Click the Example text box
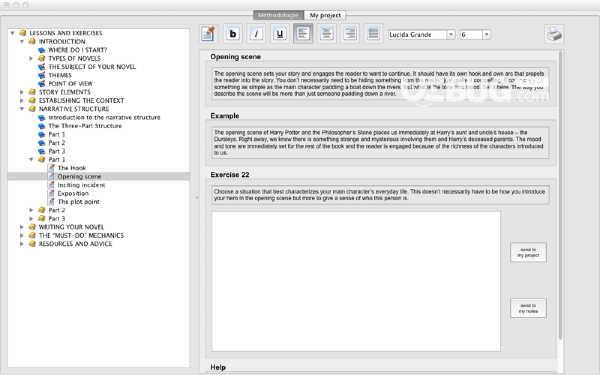 coord(381,142)
